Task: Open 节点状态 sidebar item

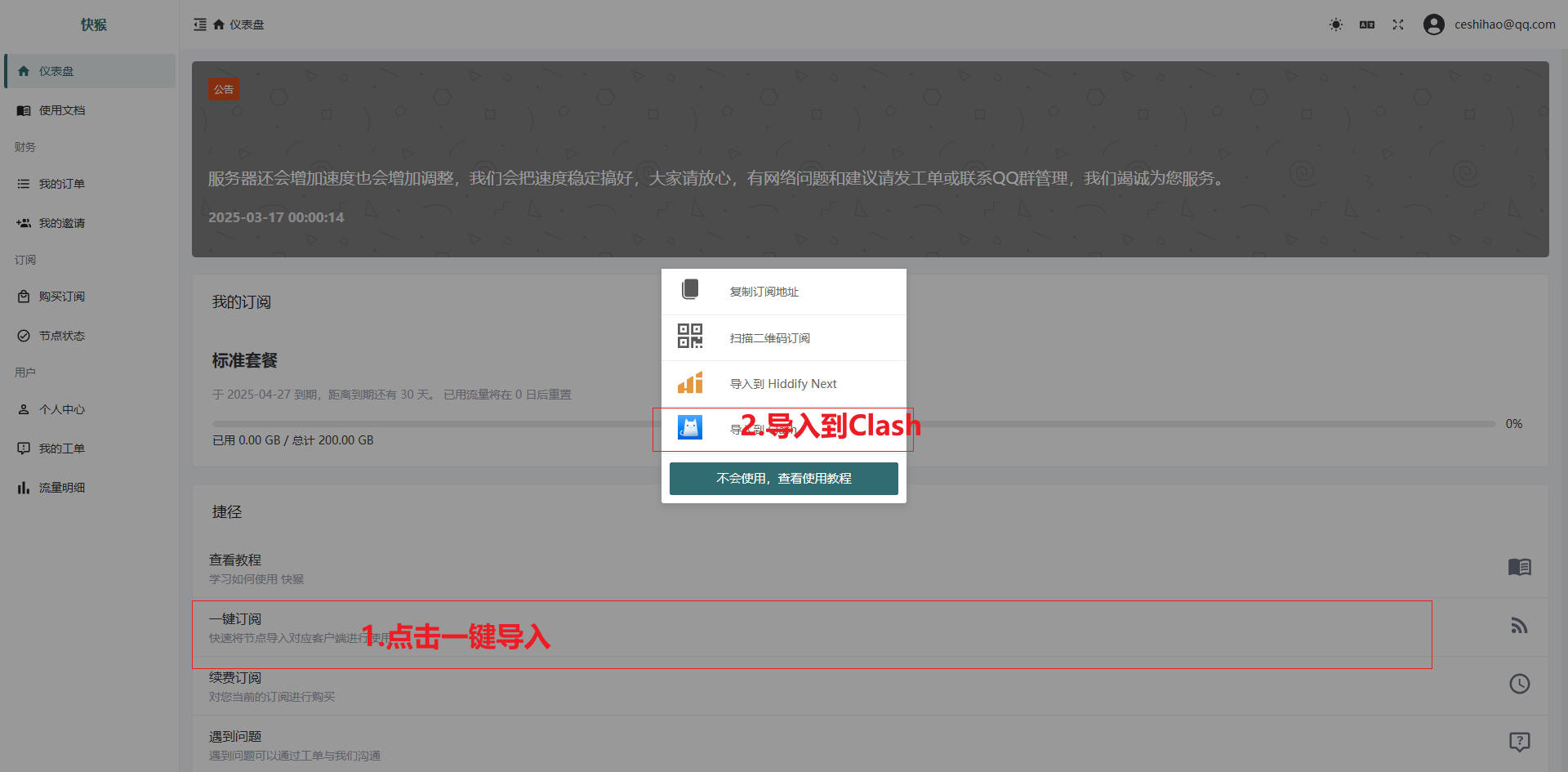Action: (x=90, y=336)
